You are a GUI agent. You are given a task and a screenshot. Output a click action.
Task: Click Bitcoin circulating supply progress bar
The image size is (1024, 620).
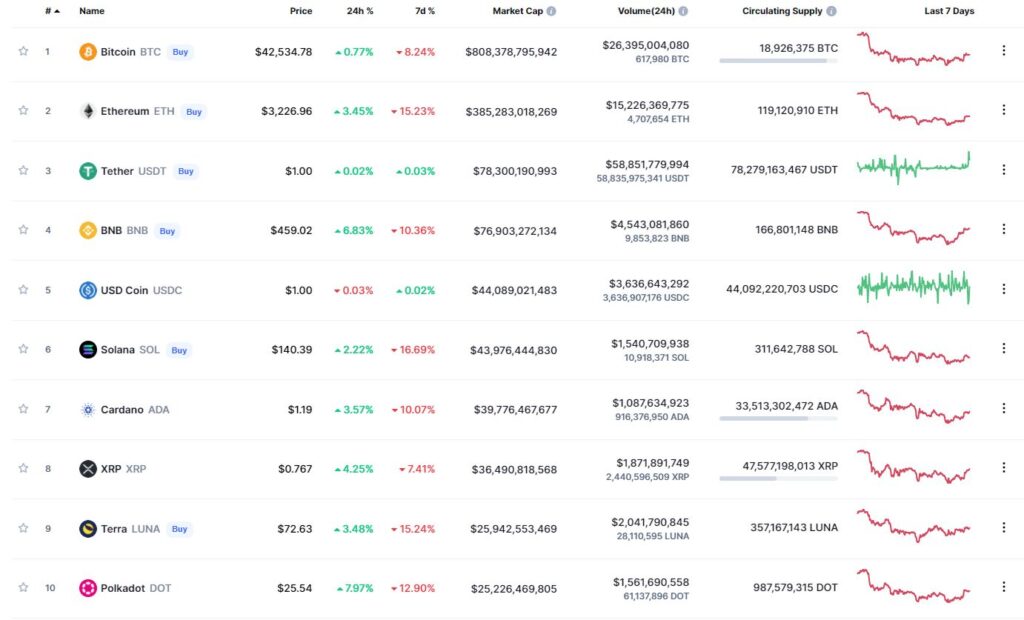click(x=778, y=61)
